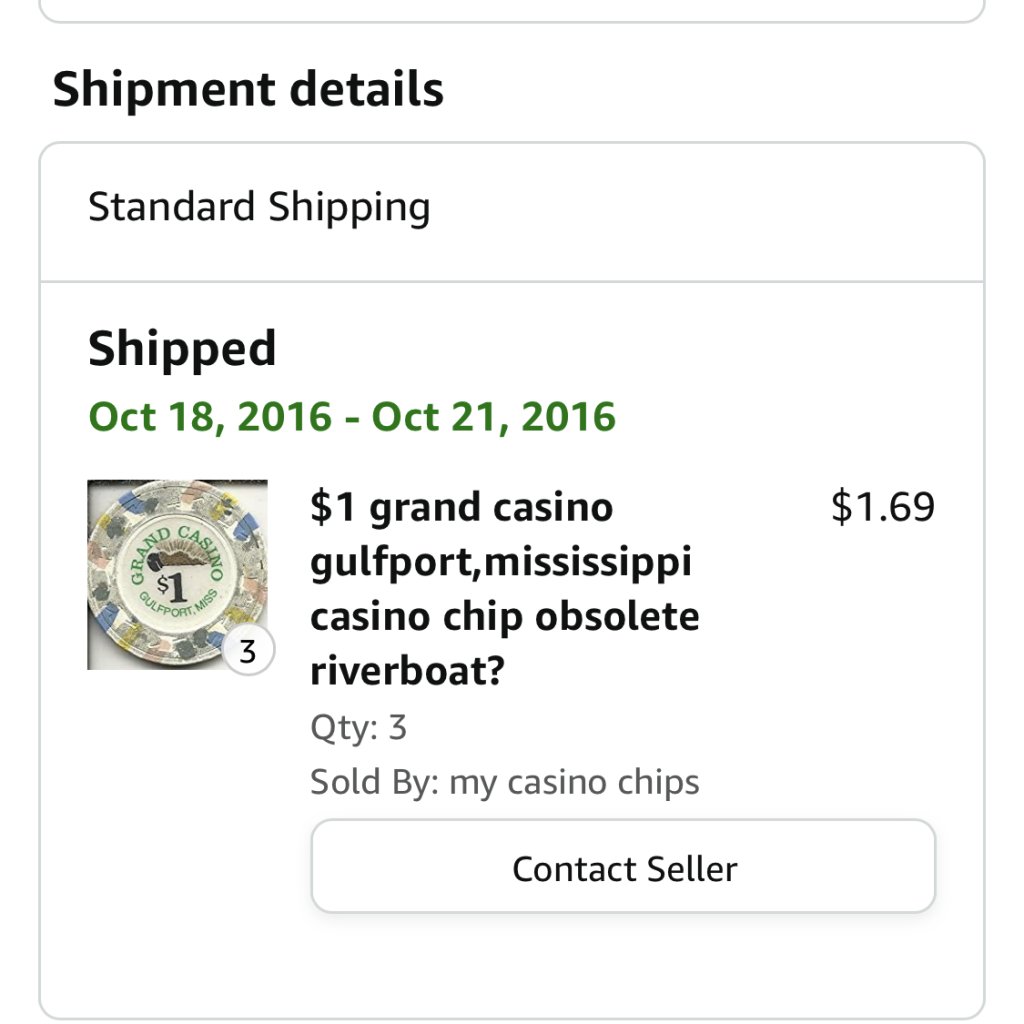Tap the Contact Seller button
Viewport: 1024px width, 1024px height.
[x=623, y=867]
